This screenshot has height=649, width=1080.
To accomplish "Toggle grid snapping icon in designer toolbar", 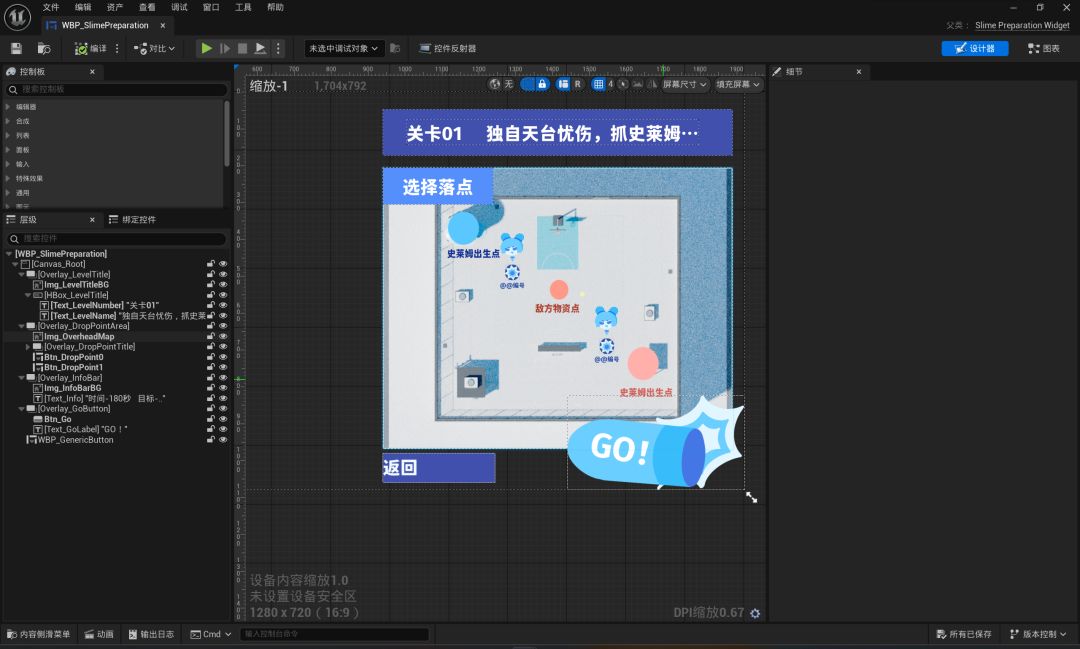I will 599,84.
